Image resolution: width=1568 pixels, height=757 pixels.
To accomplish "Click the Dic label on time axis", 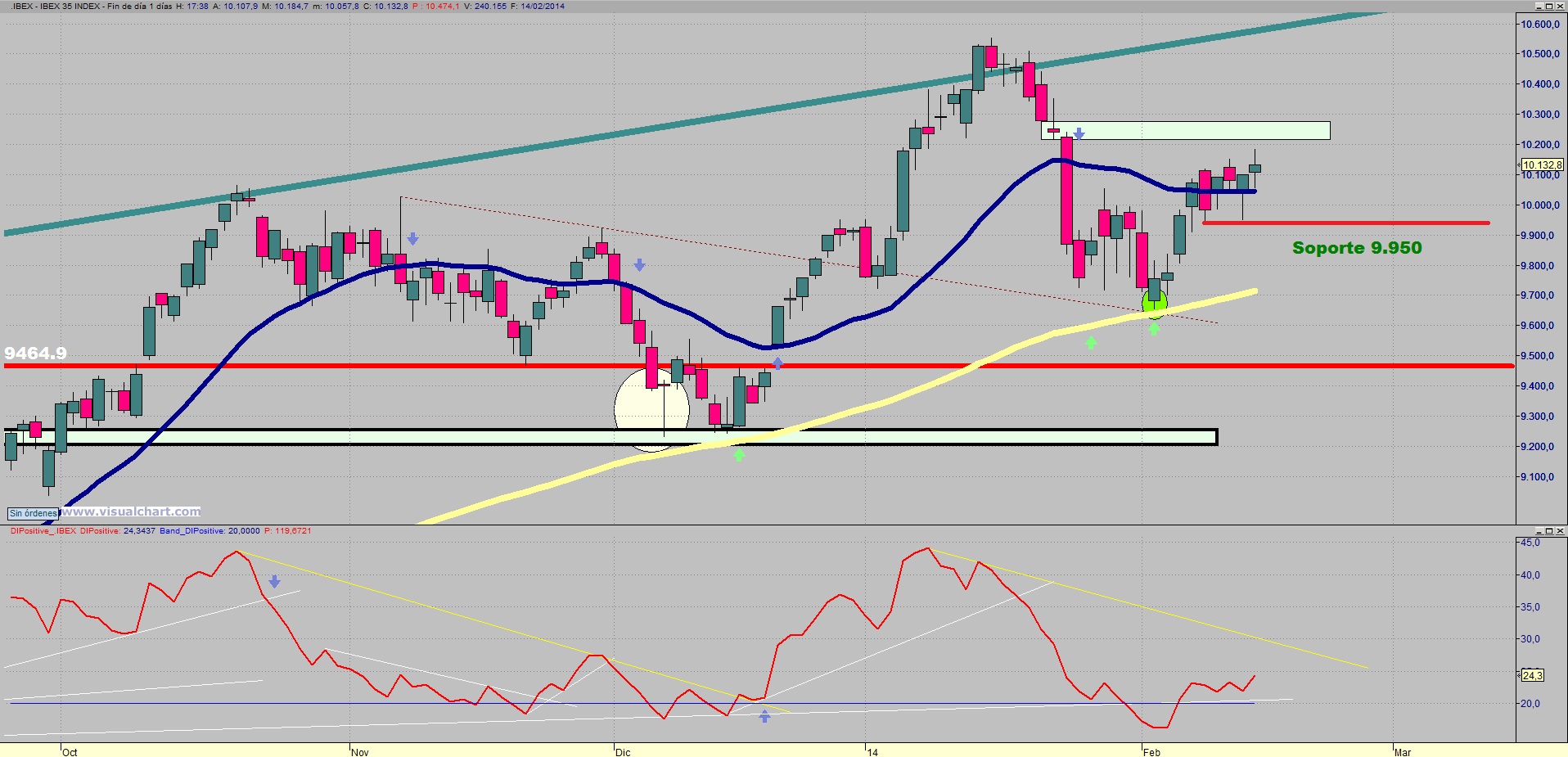I will (x=623, y=752).
